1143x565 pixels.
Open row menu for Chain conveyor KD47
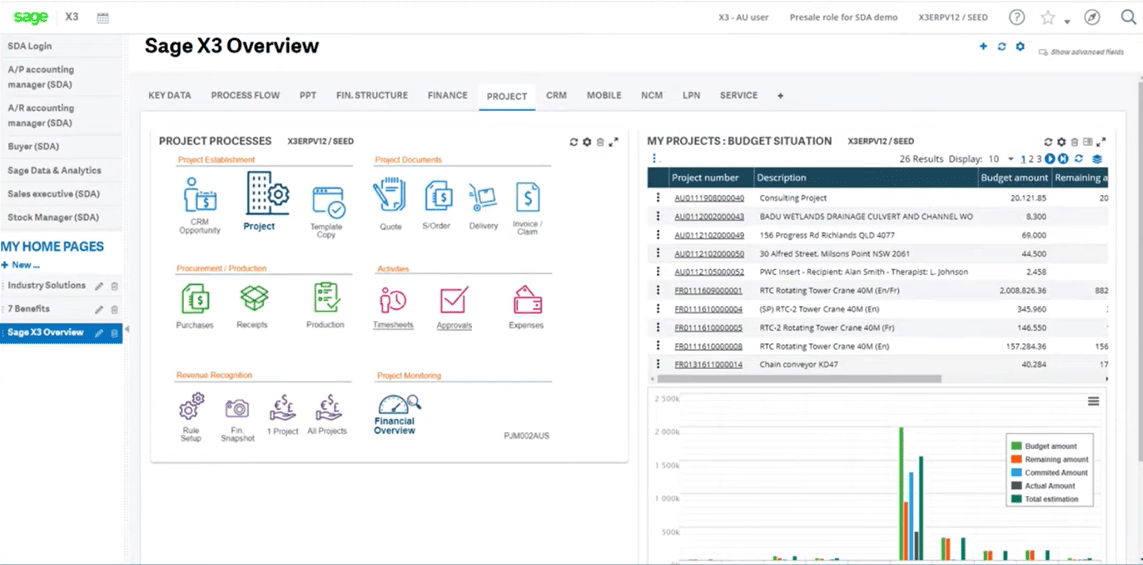click(x=658, y=364)
